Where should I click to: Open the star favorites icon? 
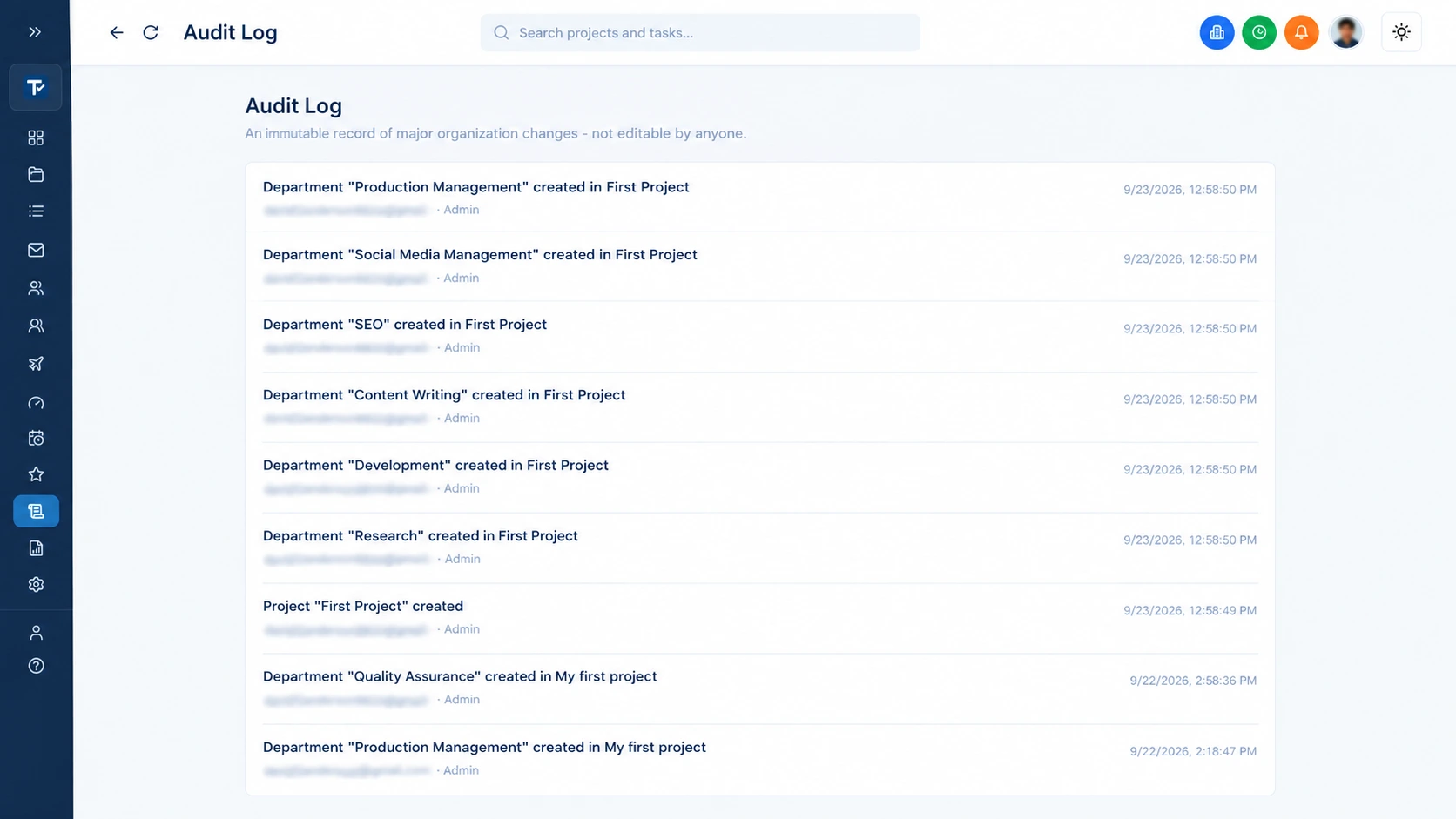tap(36, 474)
